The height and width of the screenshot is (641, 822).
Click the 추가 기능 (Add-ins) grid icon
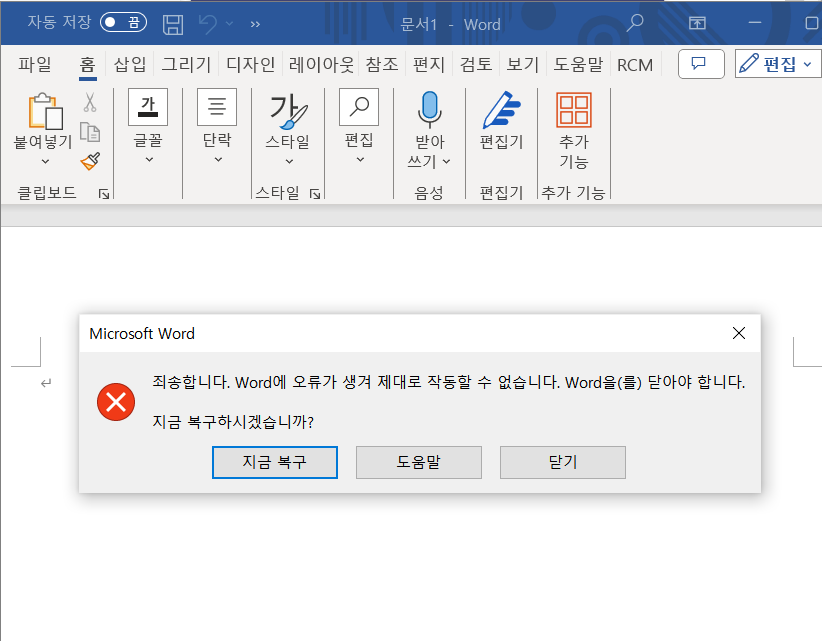point(574,110)
